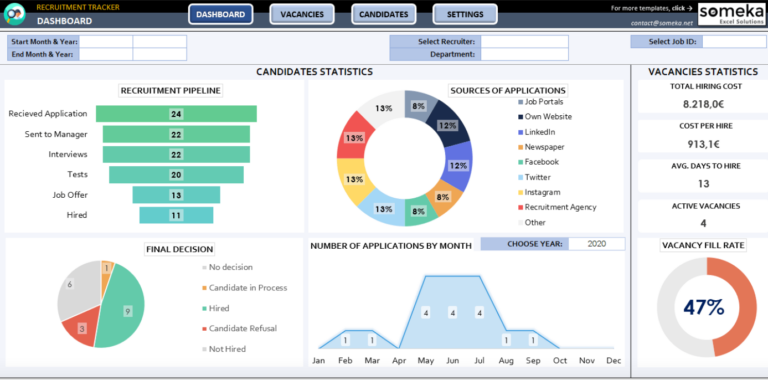The image size is (768, 380).
Task: Open the Someka Excel Solutions logo
Action: tap(731, 14)
